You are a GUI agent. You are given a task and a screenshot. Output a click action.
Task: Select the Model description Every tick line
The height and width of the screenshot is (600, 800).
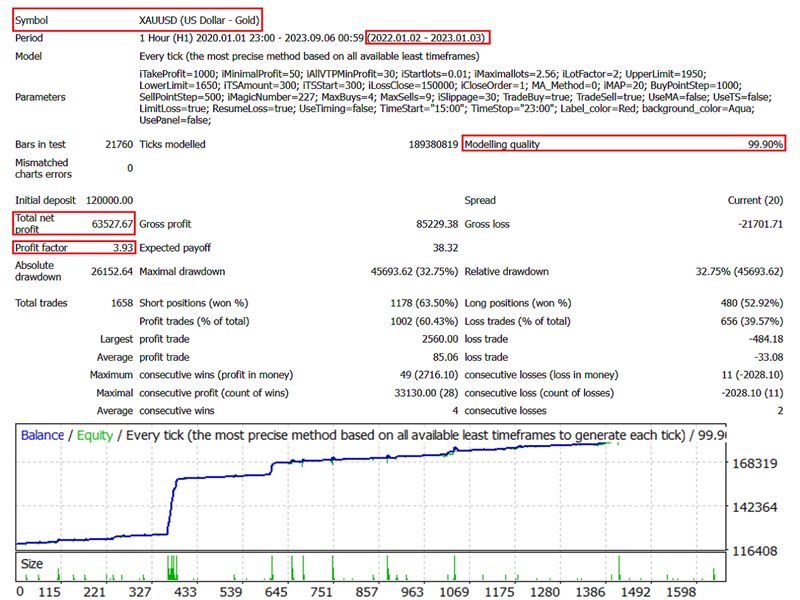pos(309,56)
